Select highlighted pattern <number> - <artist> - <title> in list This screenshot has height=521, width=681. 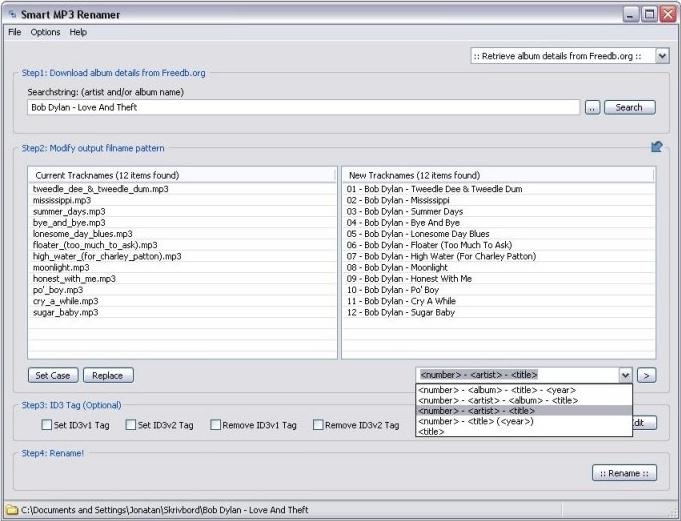click(524, 411)
